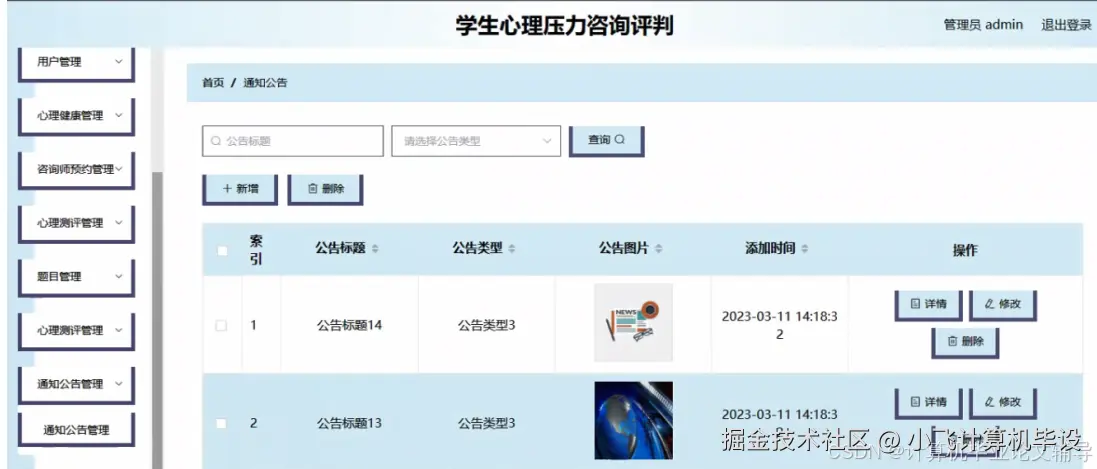Sort by 添加时间 using its arrow icon
This screenshot has width=1097, height=469.
(x=805, y=248)
